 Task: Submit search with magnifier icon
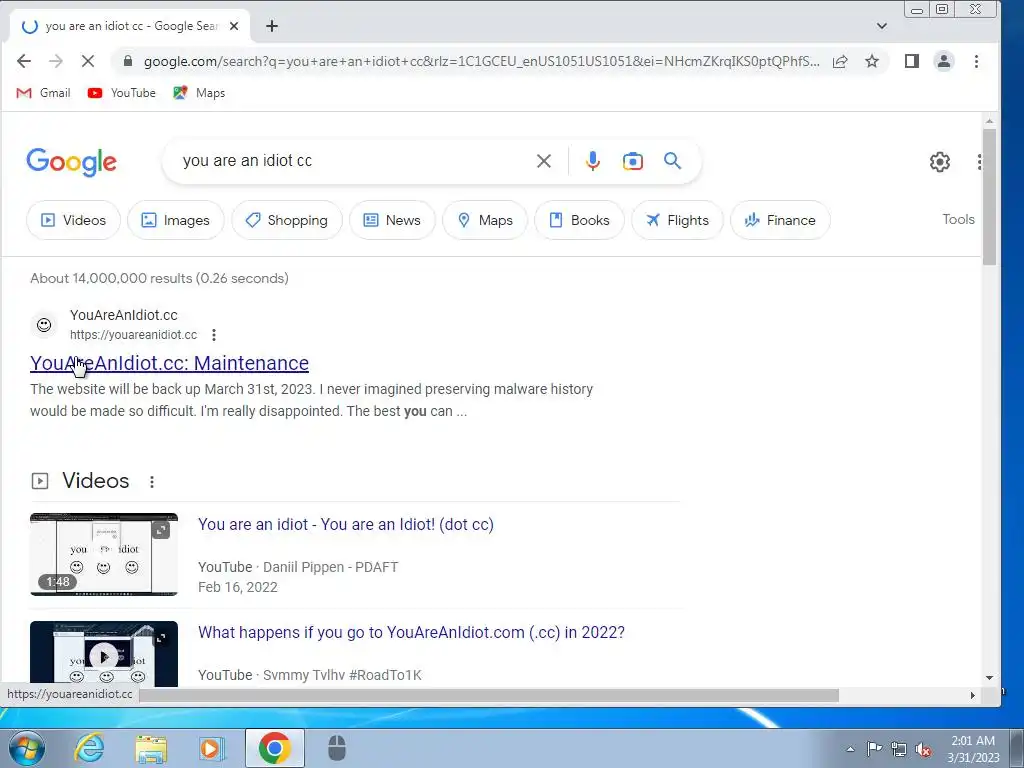coord(672,161)
